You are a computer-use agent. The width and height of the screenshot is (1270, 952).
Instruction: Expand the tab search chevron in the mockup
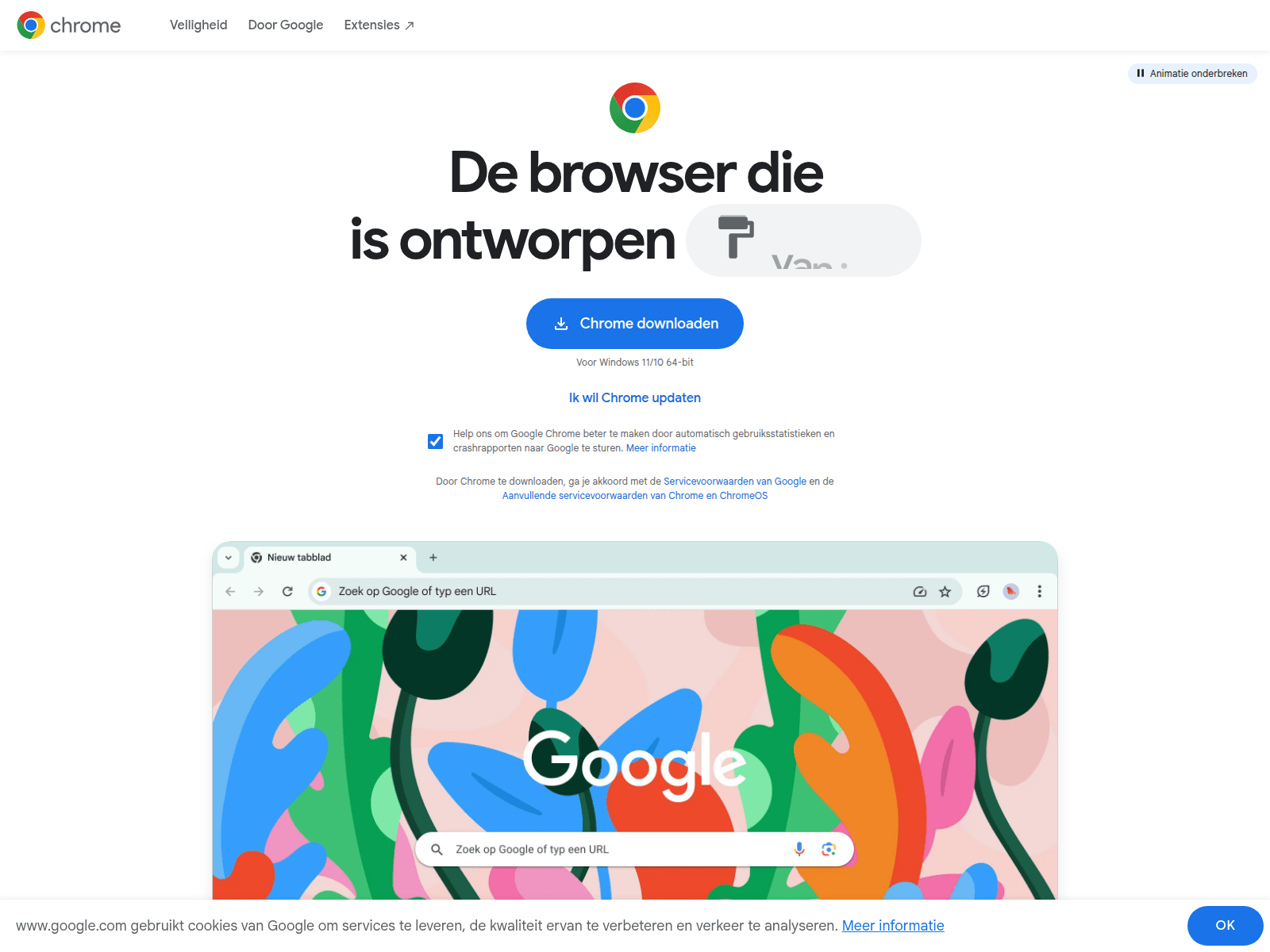tap(229, 558)
